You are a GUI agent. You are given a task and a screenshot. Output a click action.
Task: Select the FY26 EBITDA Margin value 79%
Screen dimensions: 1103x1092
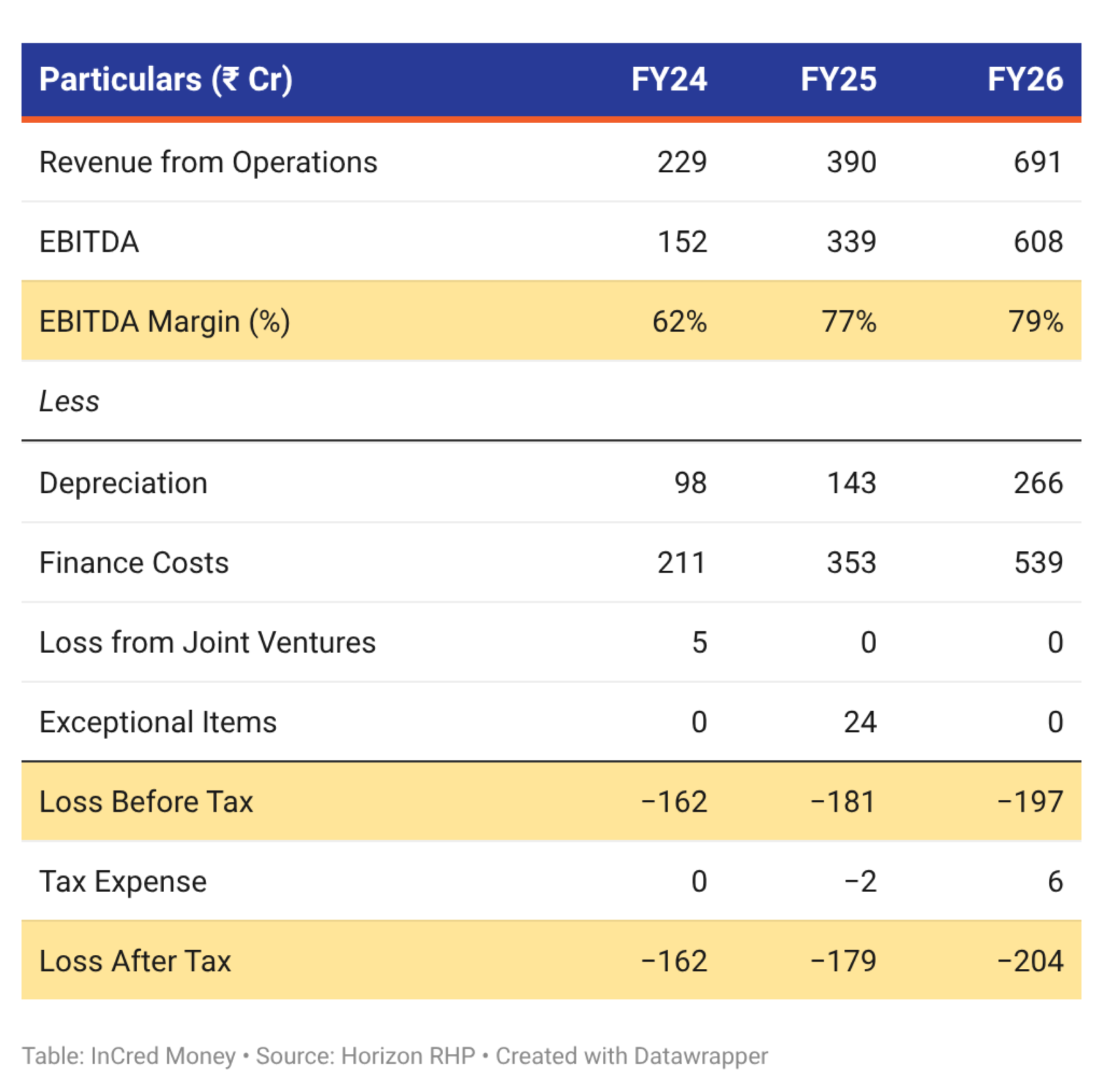(1036, 321)
